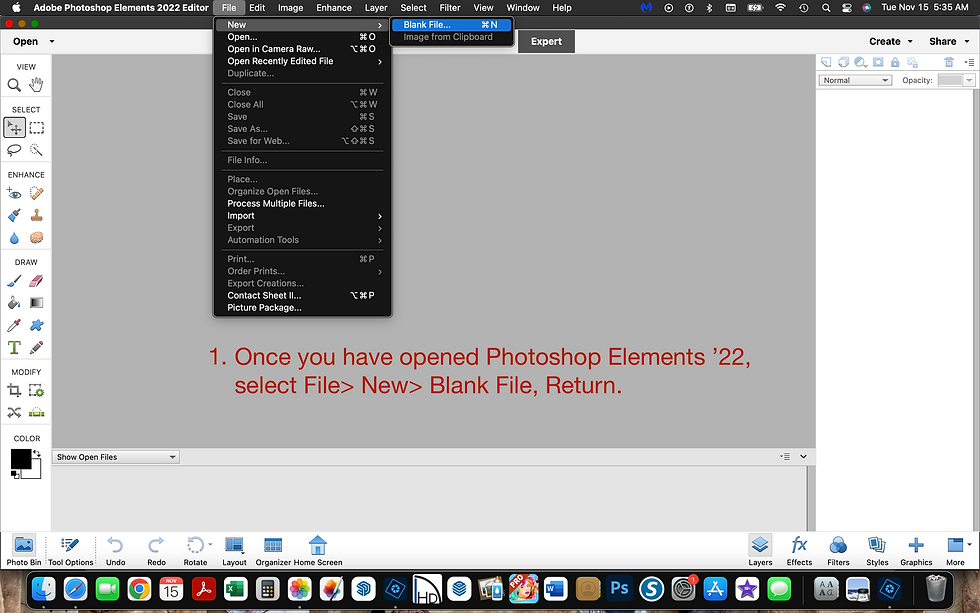Select the Gradient tool

pos(36,303)
